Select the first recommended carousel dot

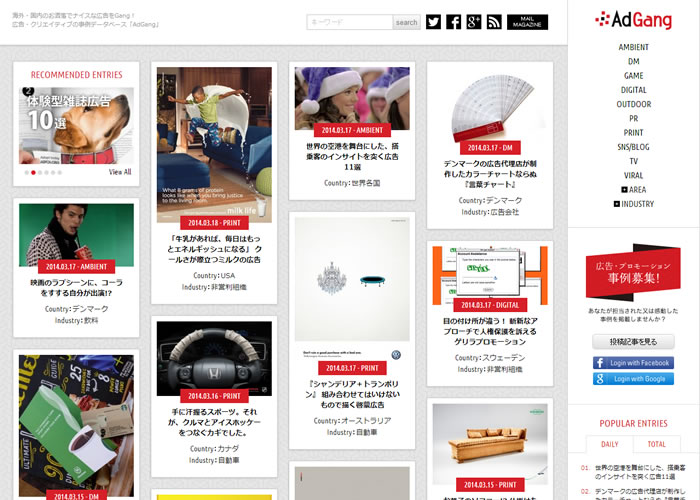27,172
